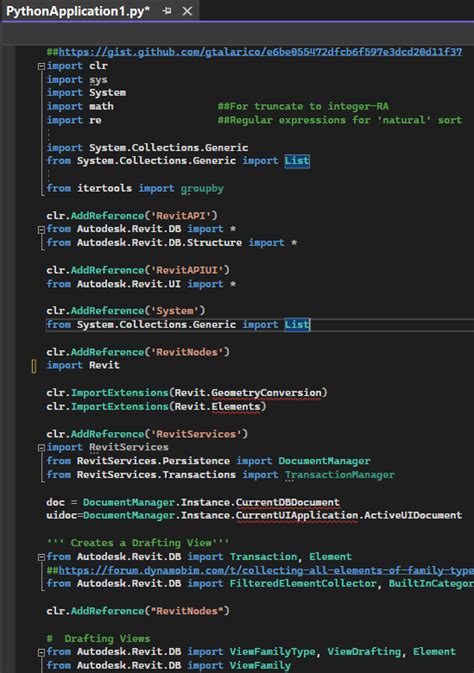The height and width of the screenshot is (673, 474).
Task: Click the "clr.AddReference('RevitAPIUI')" line
Action: click(x=138, y=270)
